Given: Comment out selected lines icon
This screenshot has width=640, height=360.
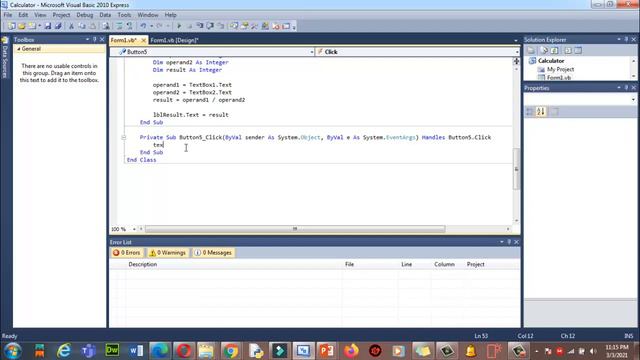Looking at the screenshot, I should 119,26.
